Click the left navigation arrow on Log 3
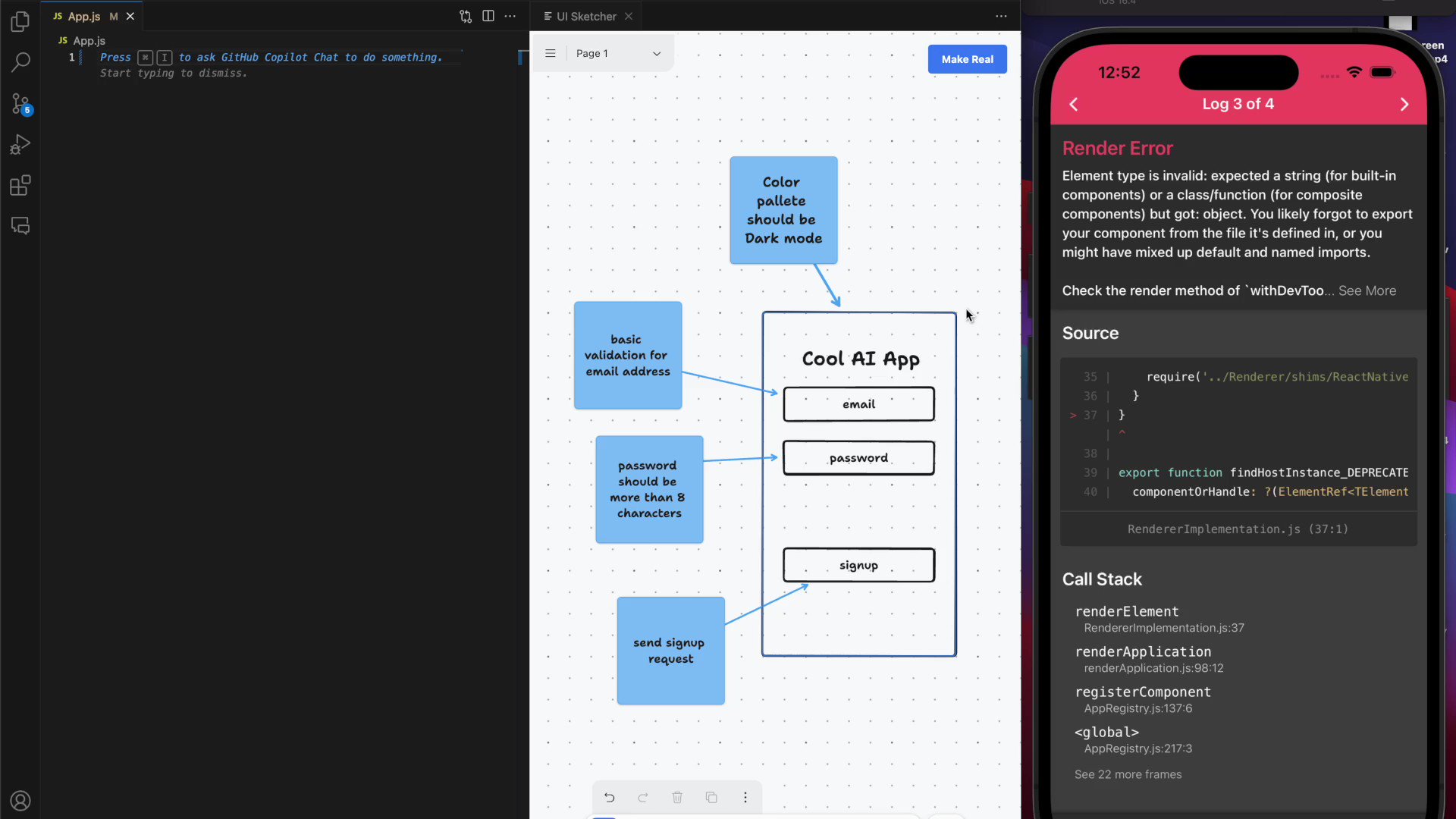1456x819 pixels. (x=1074, y=103)
